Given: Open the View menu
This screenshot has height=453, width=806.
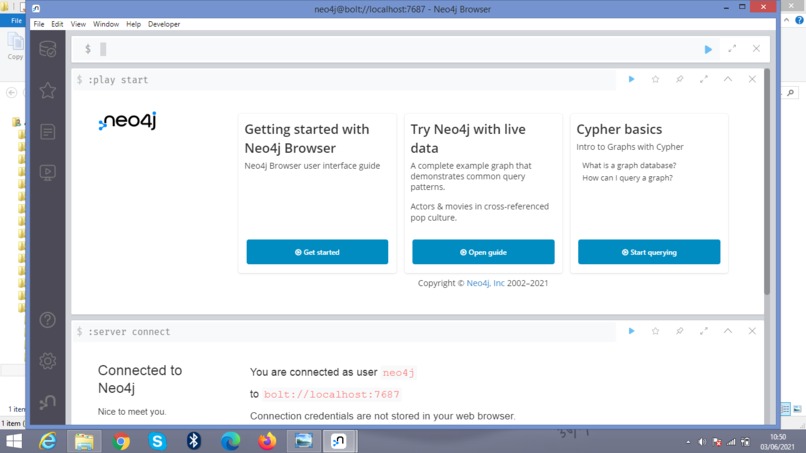Looking at the screenshot, I should (x=78, y=24).
